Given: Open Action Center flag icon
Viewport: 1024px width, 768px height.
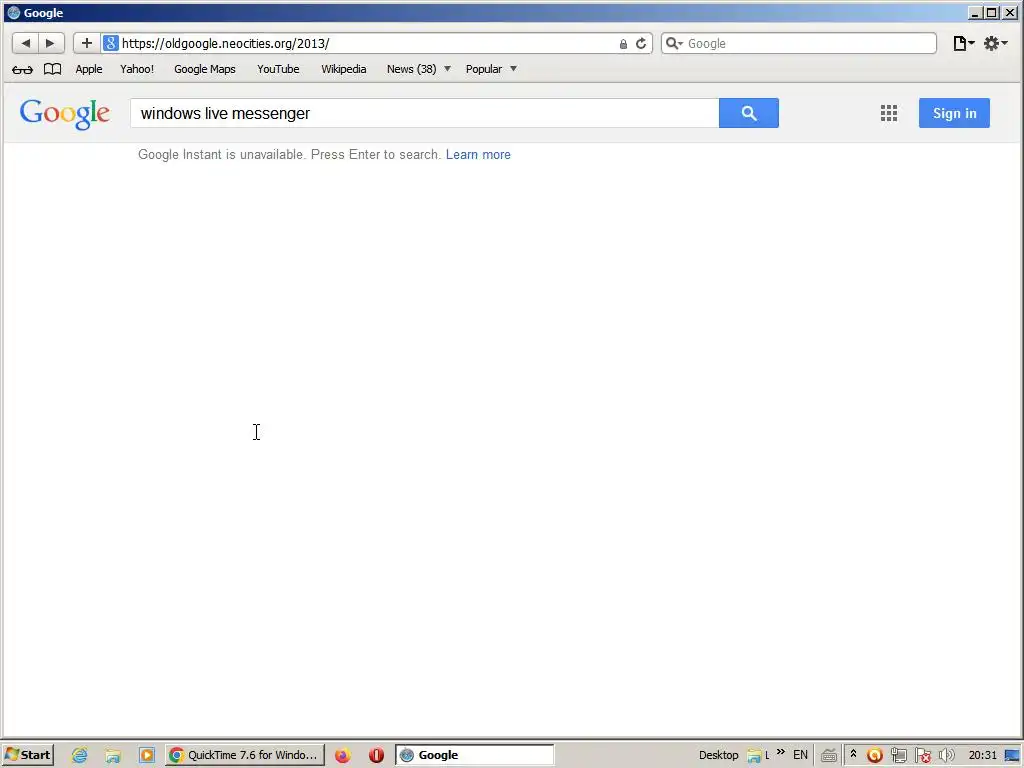Looking at the screenshot, I should 923,756.
